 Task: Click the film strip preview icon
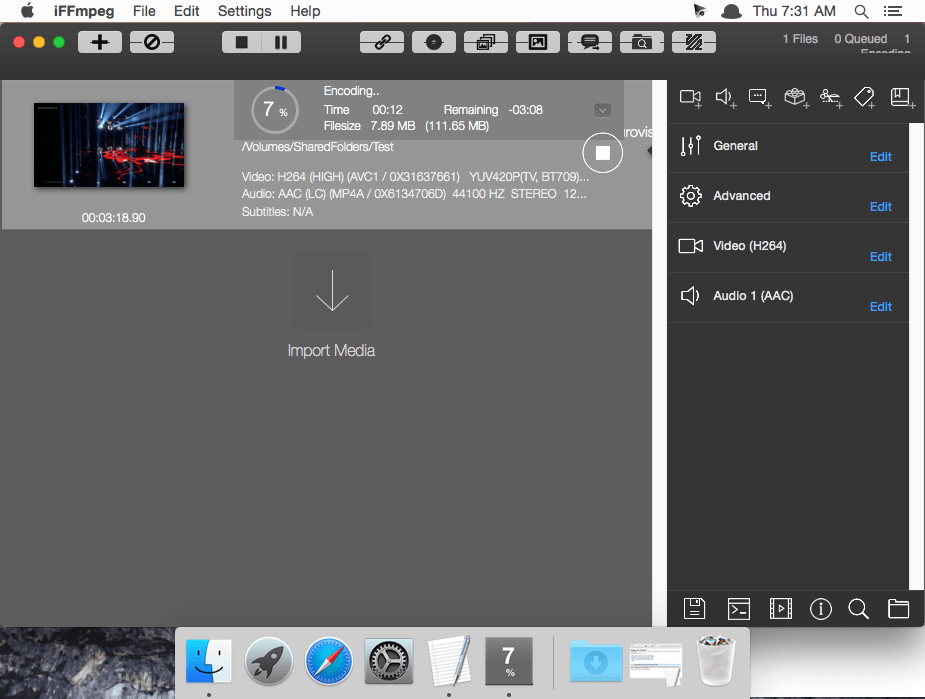[x=780, y=608]
